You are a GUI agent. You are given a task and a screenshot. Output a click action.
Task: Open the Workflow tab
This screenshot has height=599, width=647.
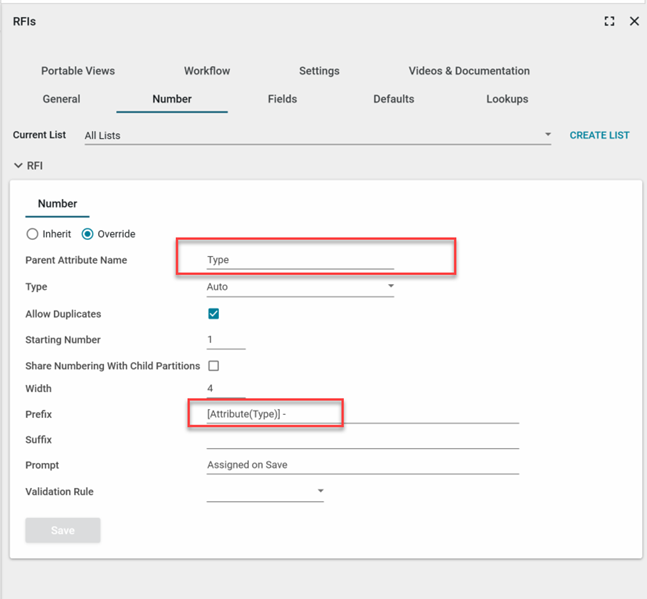tap(207, 71)
